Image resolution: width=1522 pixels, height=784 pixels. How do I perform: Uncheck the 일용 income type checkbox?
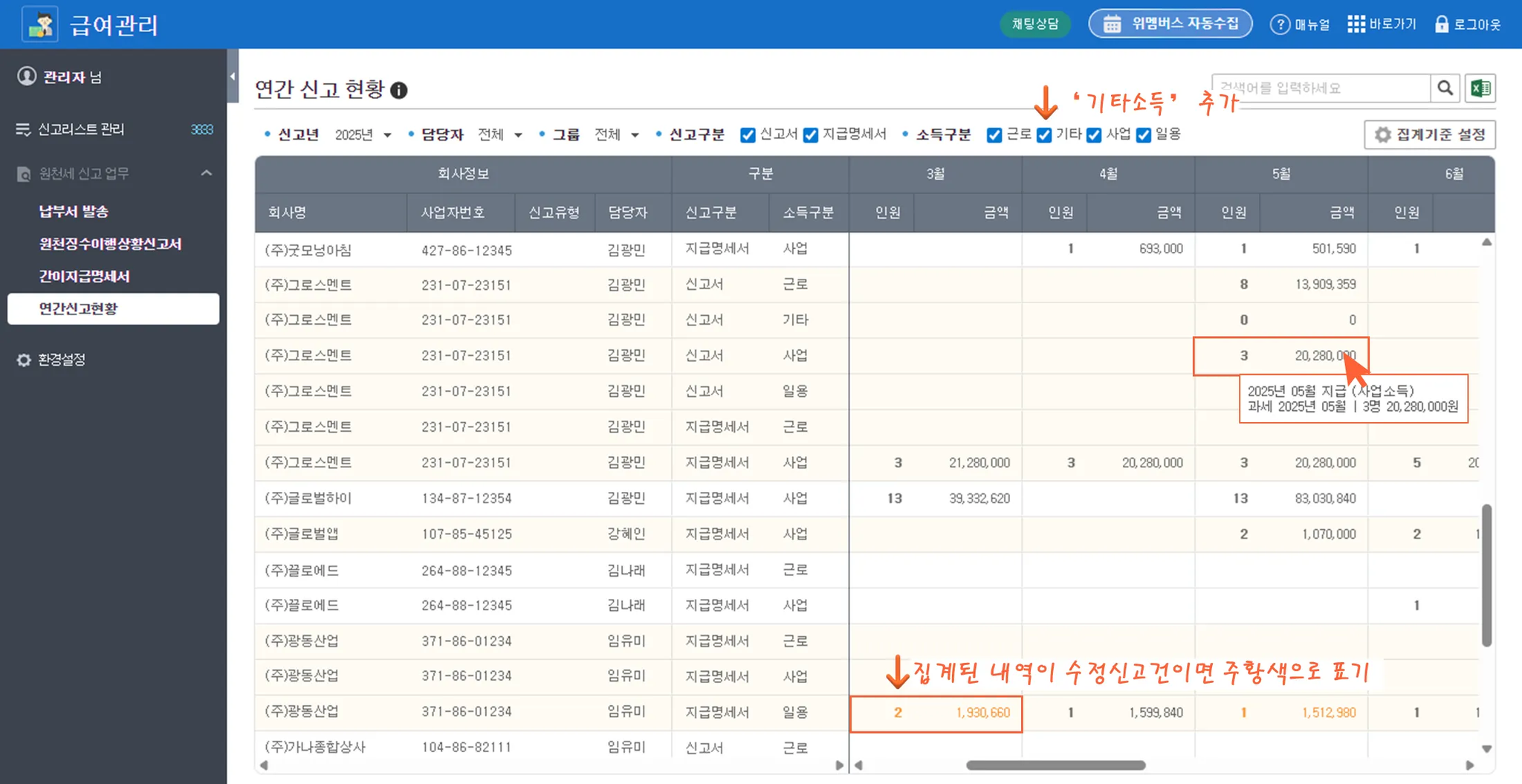1144,135
